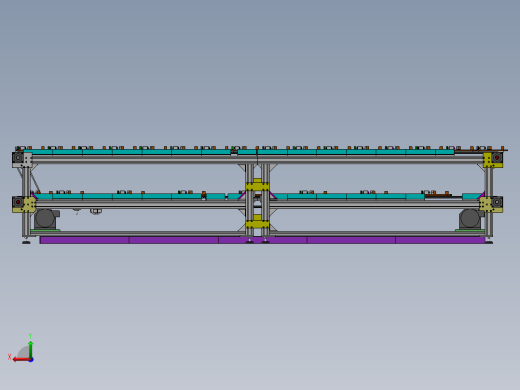Select the leftmost purple base panel segment
The width and height of the screenshot is (520, 390).
point(85,240)
